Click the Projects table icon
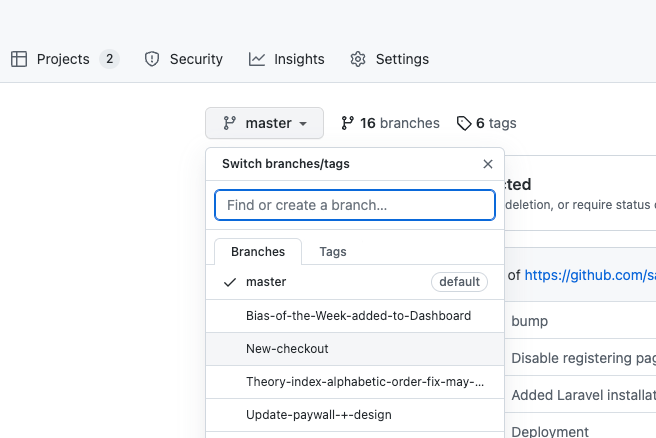The height and width of the screenshot is (438, 656). coord(19,59)
